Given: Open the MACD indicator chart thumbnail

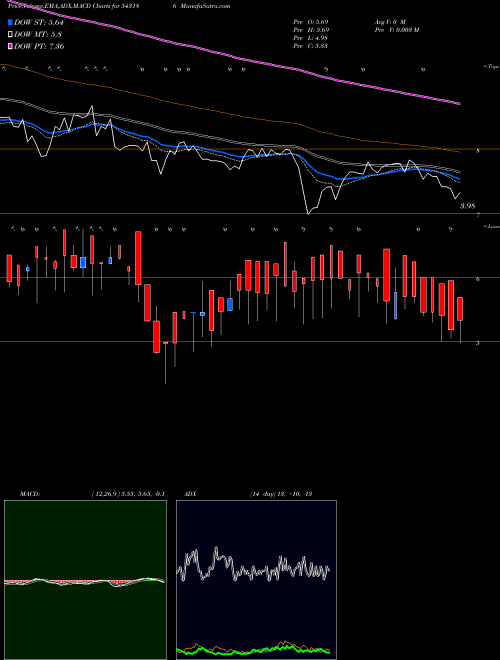Looking at the screenshot, I should pos(85,580).
